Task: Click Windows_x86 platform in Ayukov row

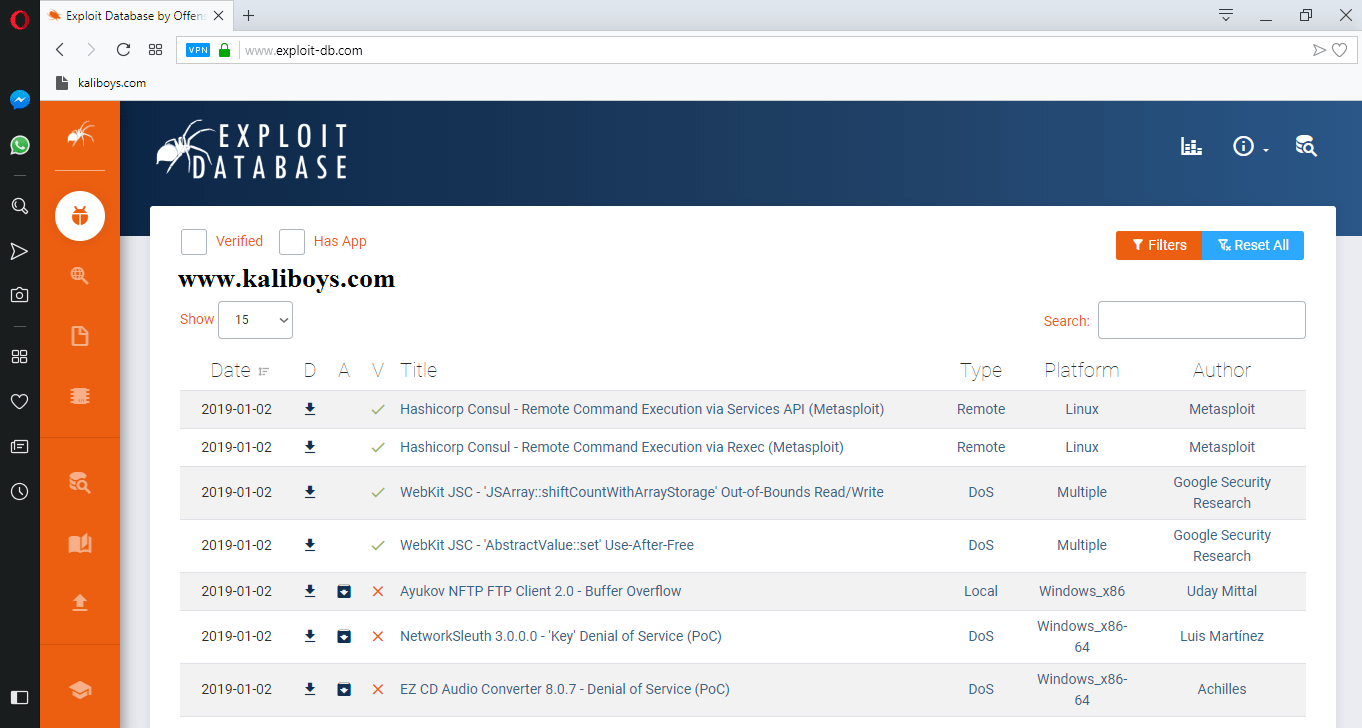Action: pos(1082,591)
